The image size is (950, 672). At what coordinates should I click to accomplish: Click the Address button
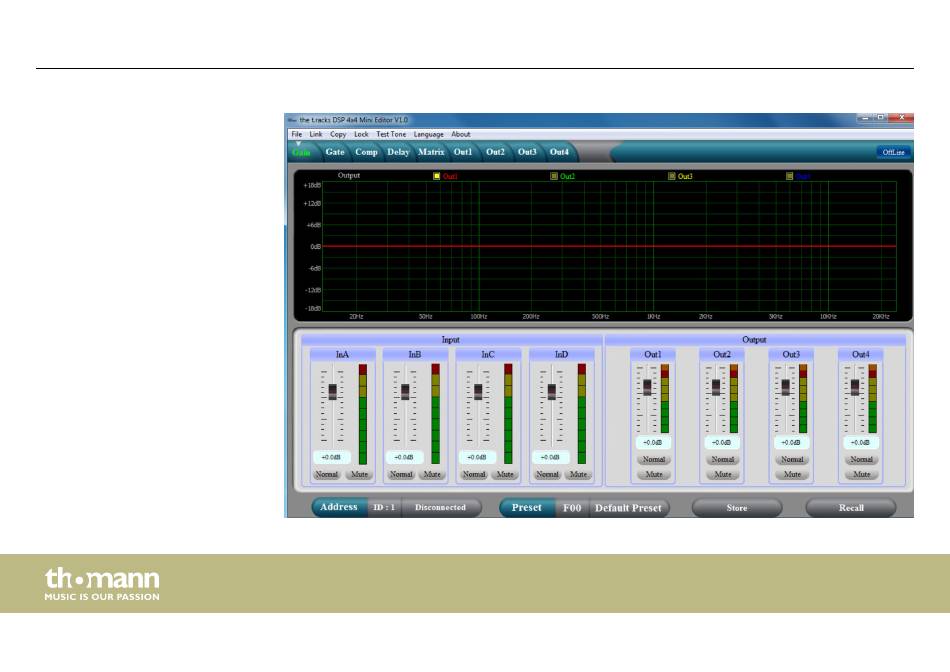339,507
